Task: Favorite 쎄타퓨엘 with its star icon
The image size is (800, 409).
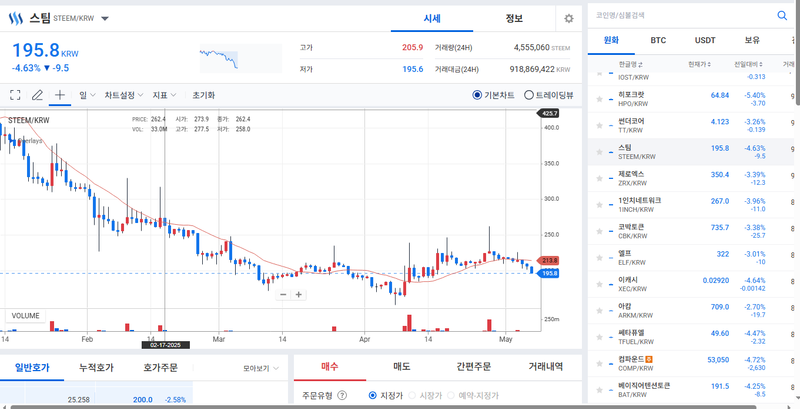Action: [599, 337]
